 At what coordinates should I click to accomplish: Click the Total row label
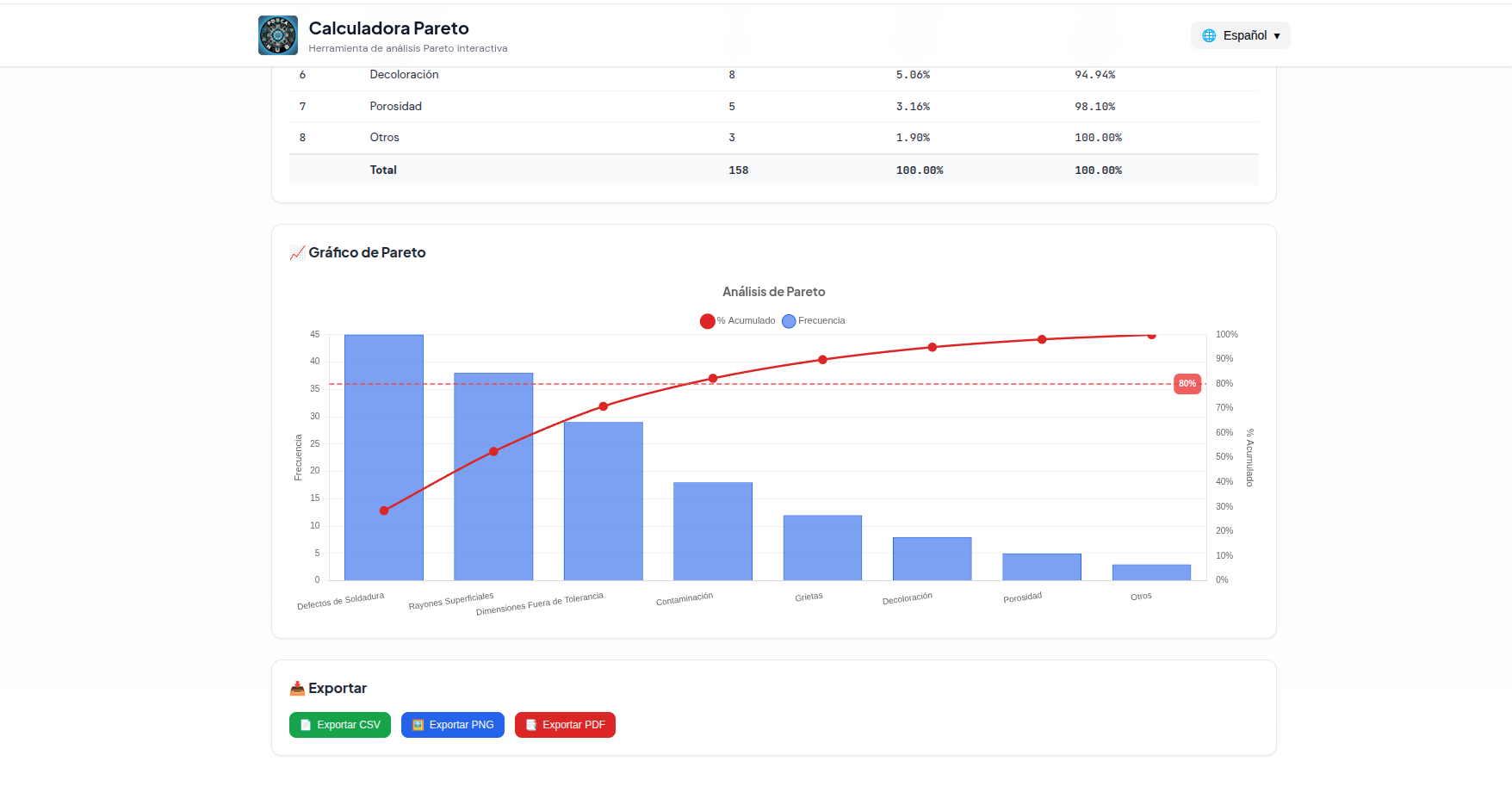[x=383, y=170]
